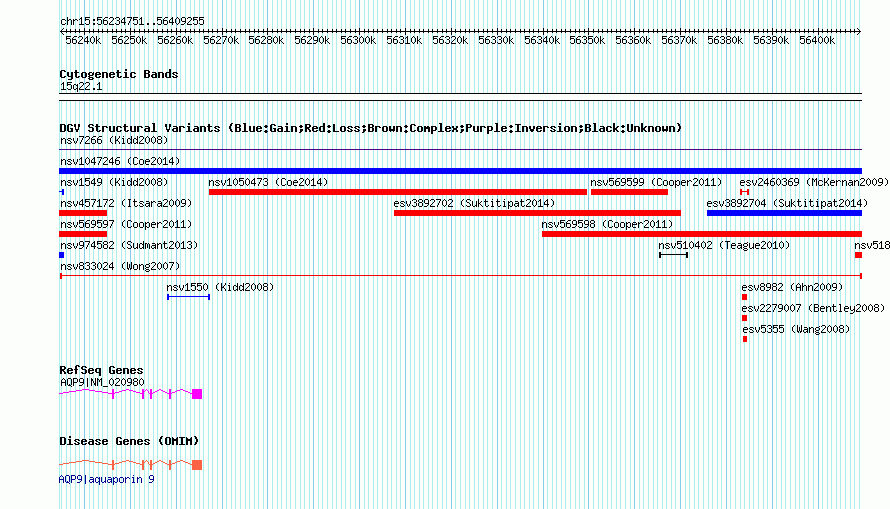Click esv8982 (Ahn2009) label text
This screenshot has height=509, width=890.
click(792, 287)
